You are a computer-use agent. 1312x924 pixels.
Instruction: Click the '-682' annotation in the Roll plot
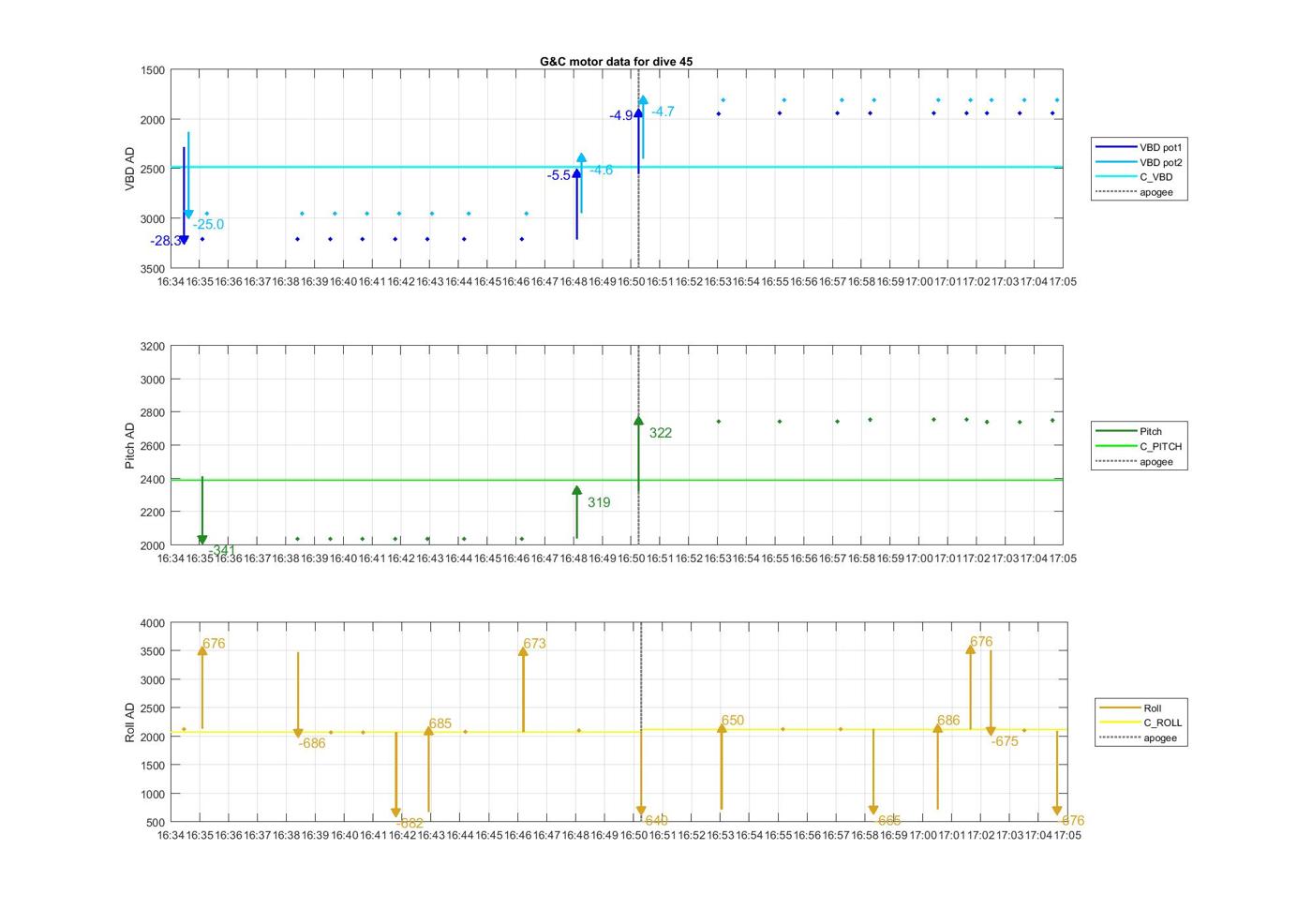tap(410, 823)
